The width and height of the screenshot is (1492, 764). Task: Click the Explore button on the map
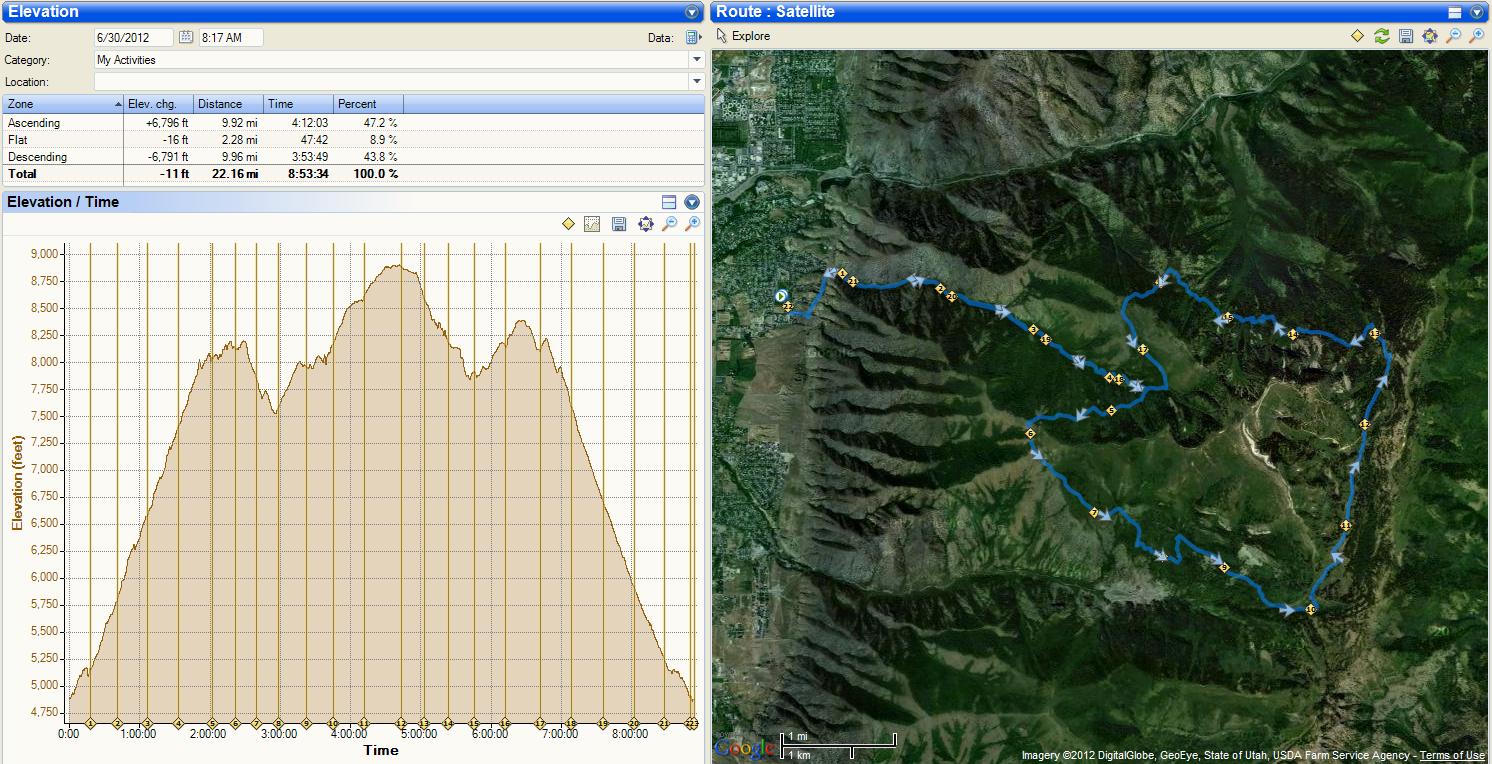tap(743, 36)
